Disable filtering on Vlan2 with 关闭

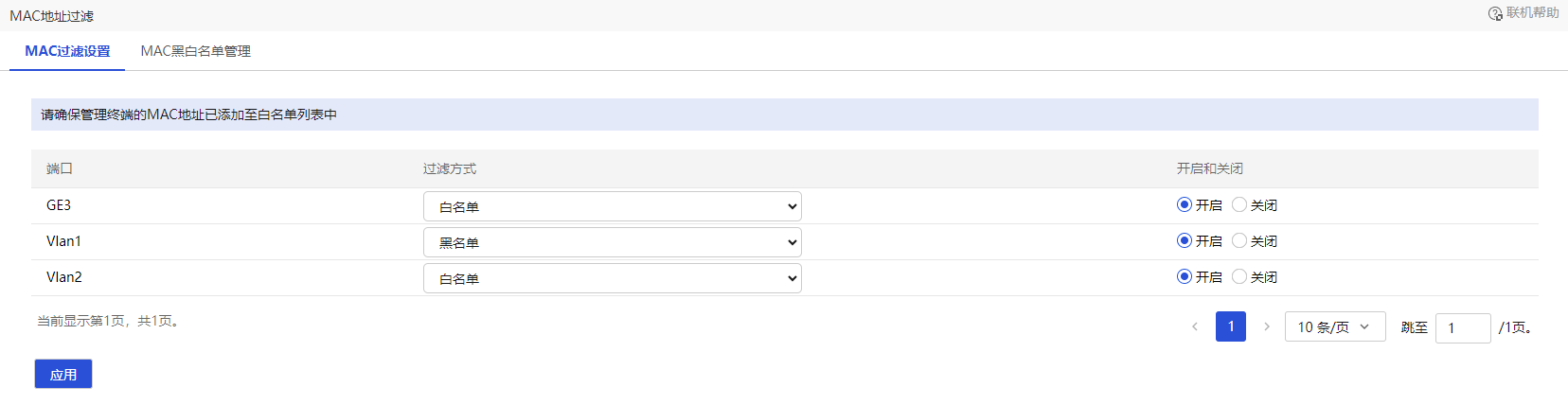(x=1239, y=276)
